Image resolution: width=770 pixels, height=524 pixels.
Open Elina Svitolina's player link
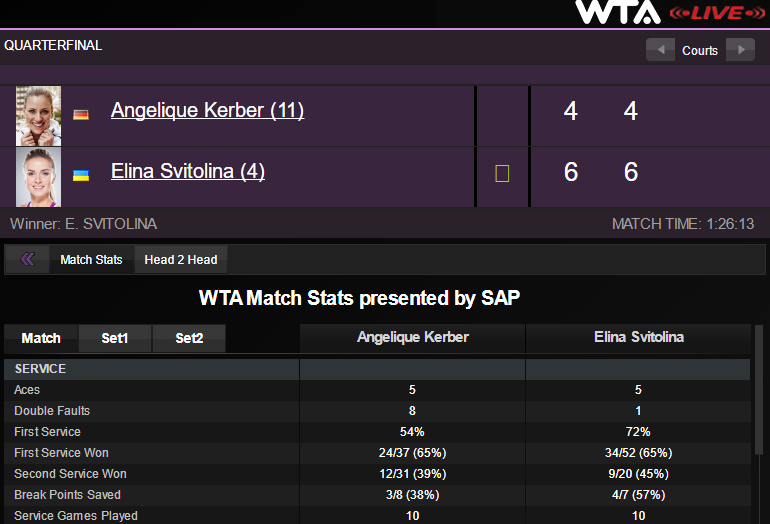[x=188, y=171]
